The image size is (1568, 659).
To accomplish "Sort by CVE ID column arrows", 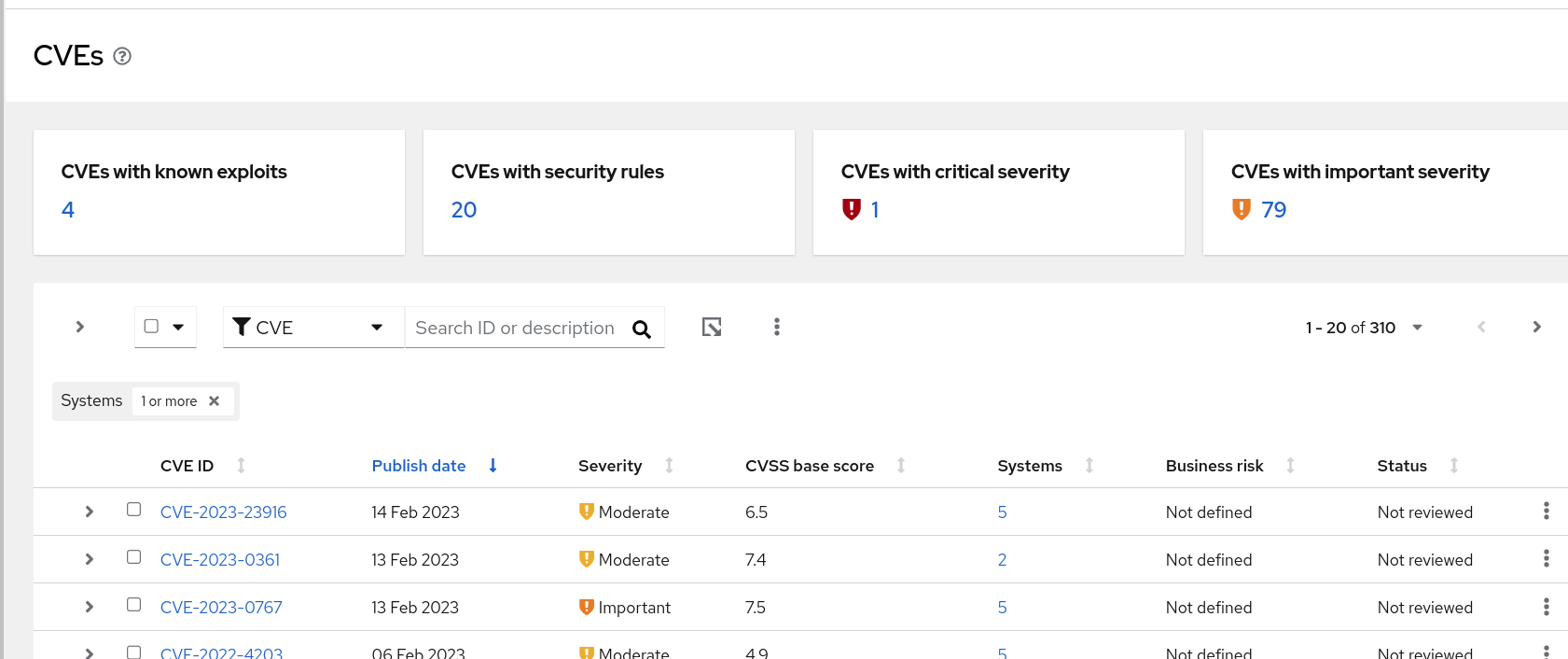I will coord(242,465).
